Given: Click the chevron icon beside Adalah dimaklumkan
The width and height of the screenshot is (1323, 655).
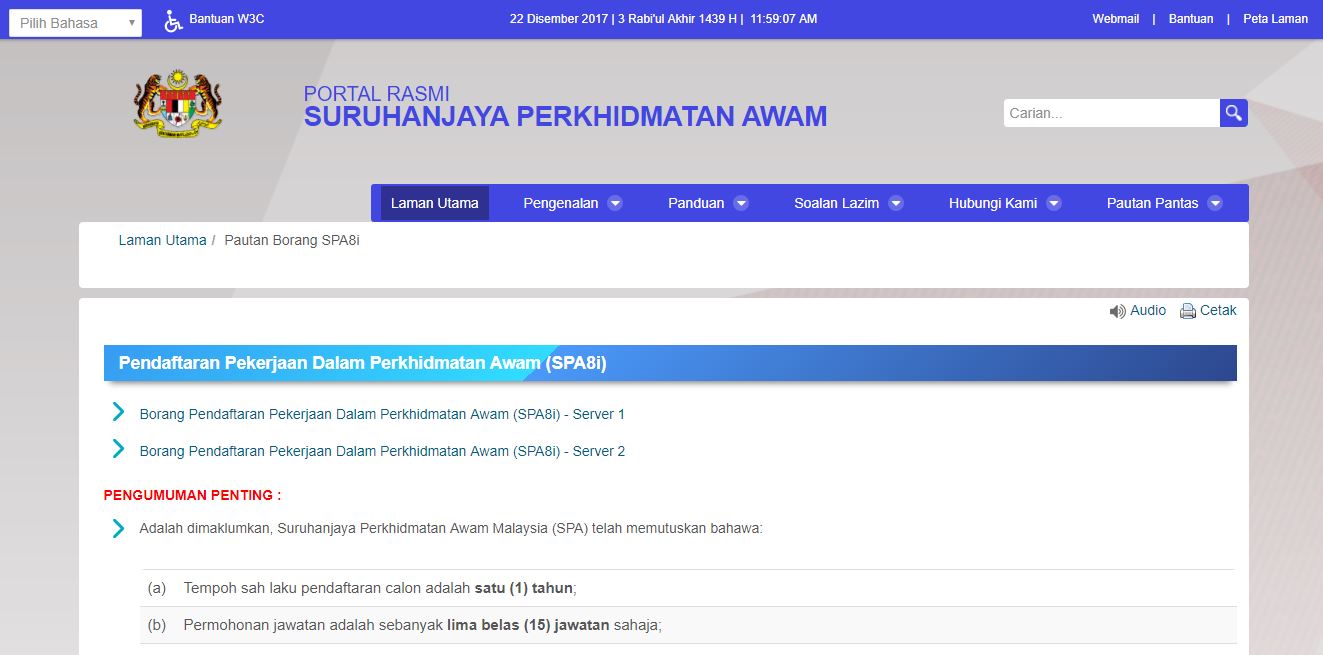Looking at the screenshot, I should point(118,528).
